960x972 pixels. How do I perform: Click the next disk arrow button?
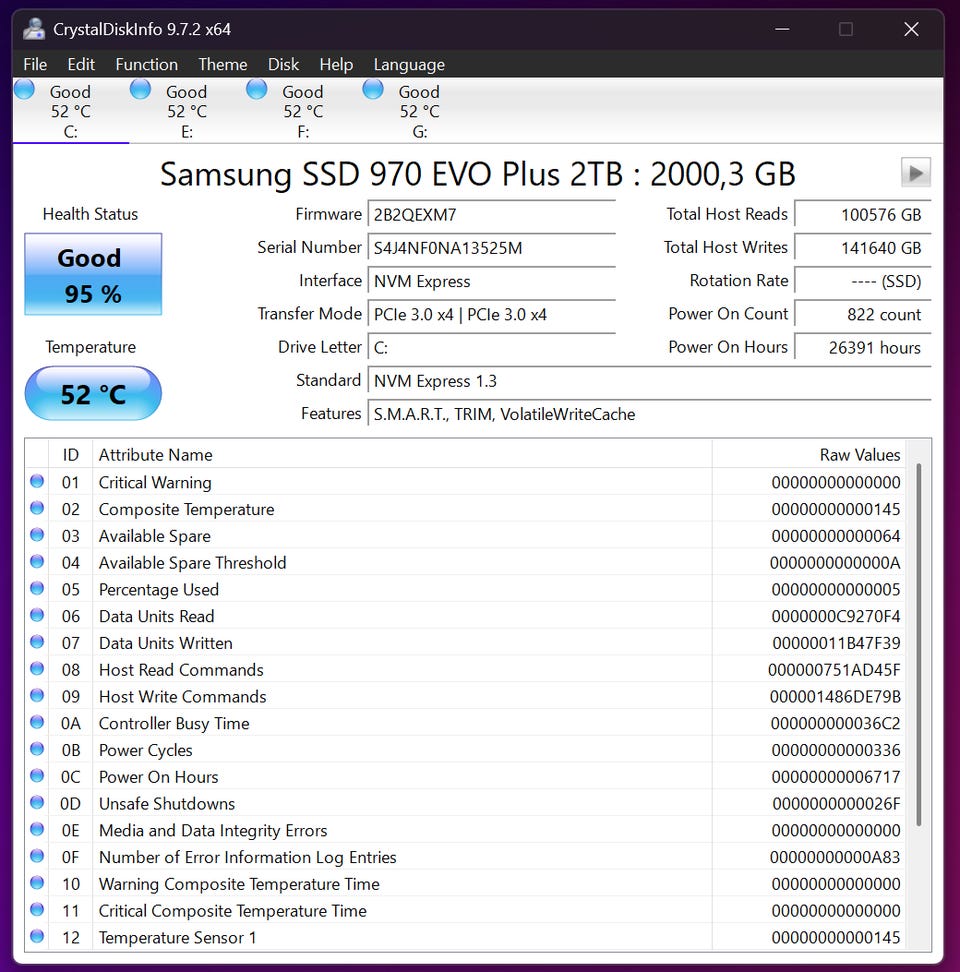[915, 172]
